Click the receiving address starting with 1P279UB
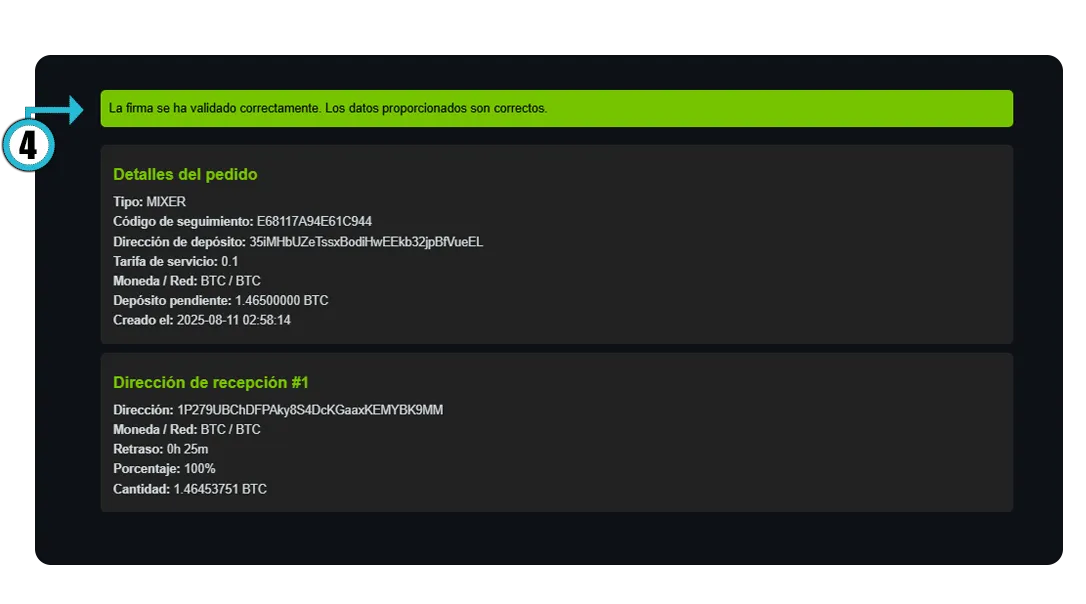Image resolution: width=1086 pixels, height=604 pixels. tap(310, 410)
